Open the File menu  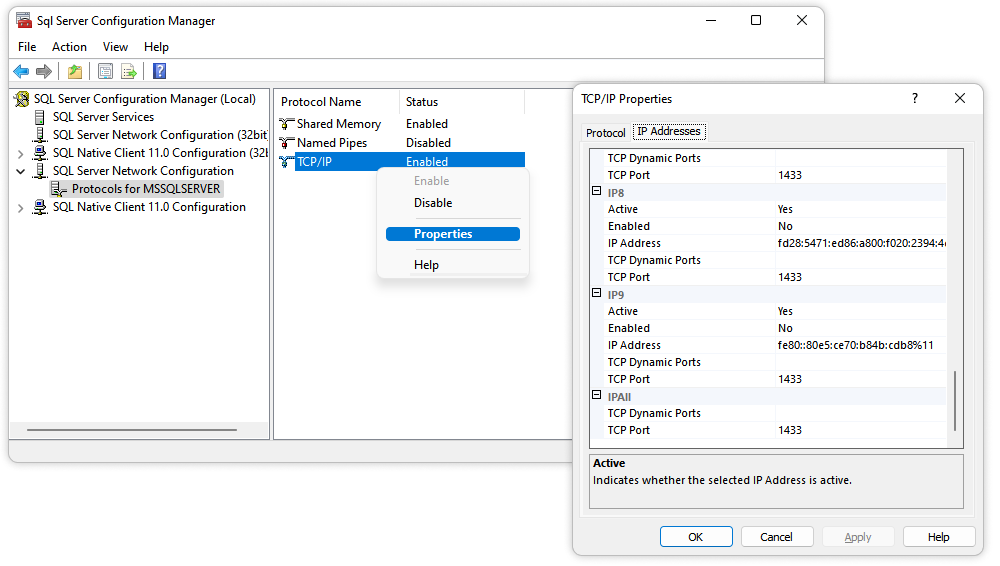[27, 47]
